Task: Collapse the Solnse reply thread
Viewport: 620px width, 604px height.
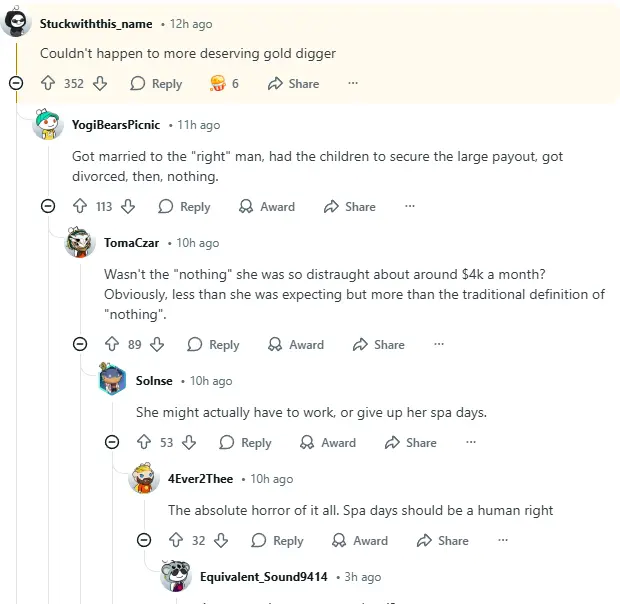Action: 112,443
